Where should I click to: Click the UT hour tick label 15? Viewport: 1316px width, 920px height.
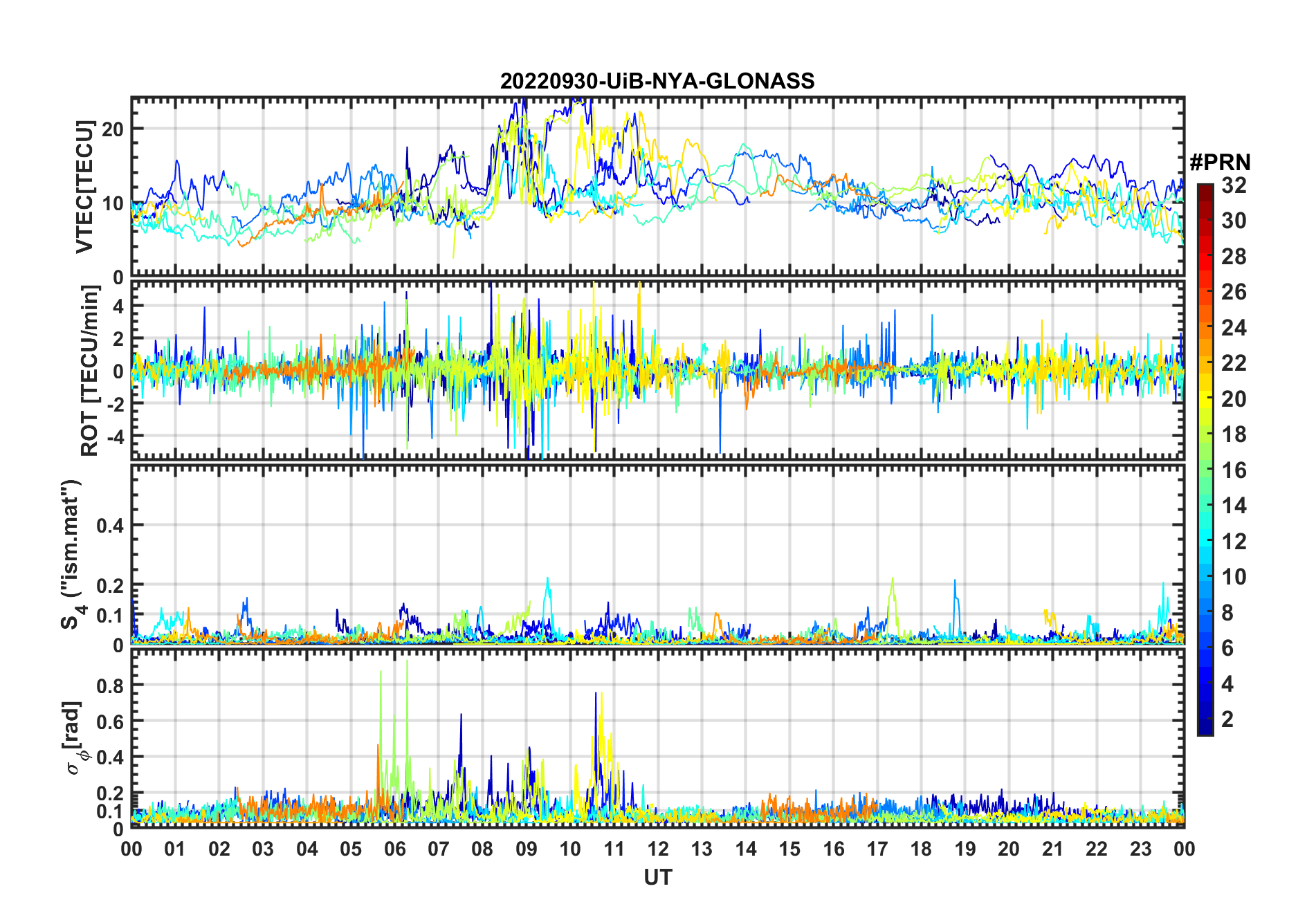[x=789, y=849]
